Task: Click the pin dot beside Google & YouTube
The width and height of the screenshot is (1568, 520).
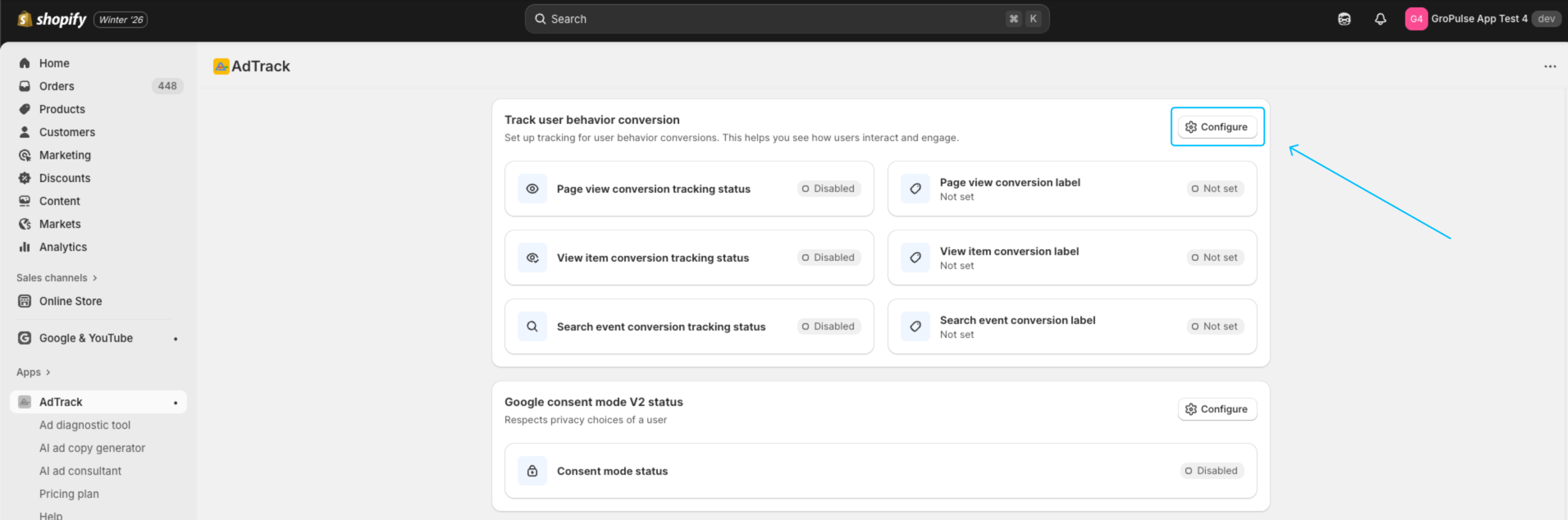Action: (x=175, y=339)
